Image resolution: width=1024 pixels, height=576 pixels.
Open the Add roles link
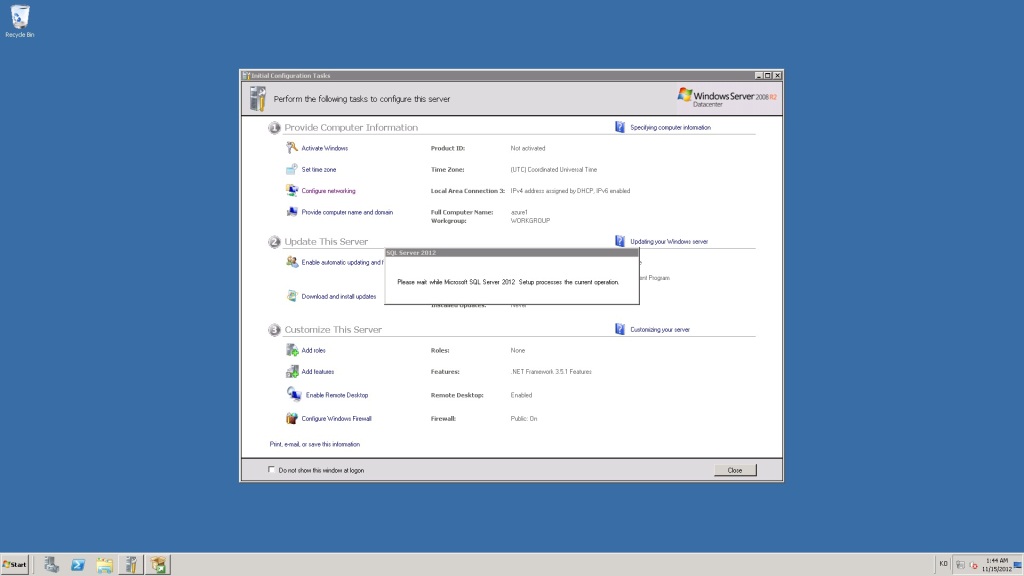[313, 351]
